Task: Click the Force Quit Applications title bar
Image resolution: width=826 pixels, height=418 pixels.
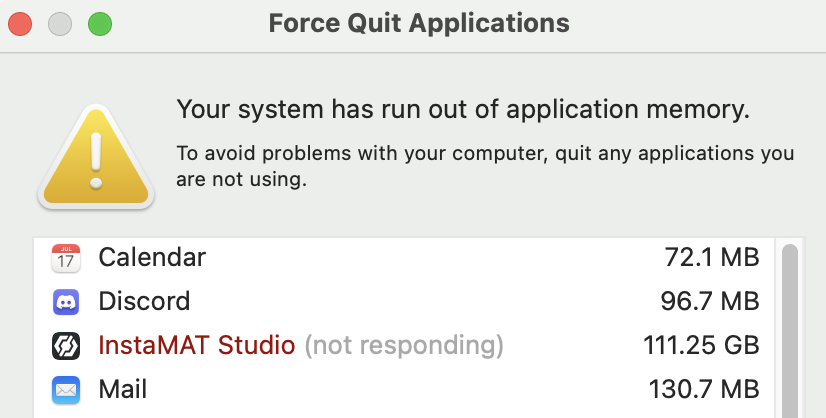Action: 419,22
